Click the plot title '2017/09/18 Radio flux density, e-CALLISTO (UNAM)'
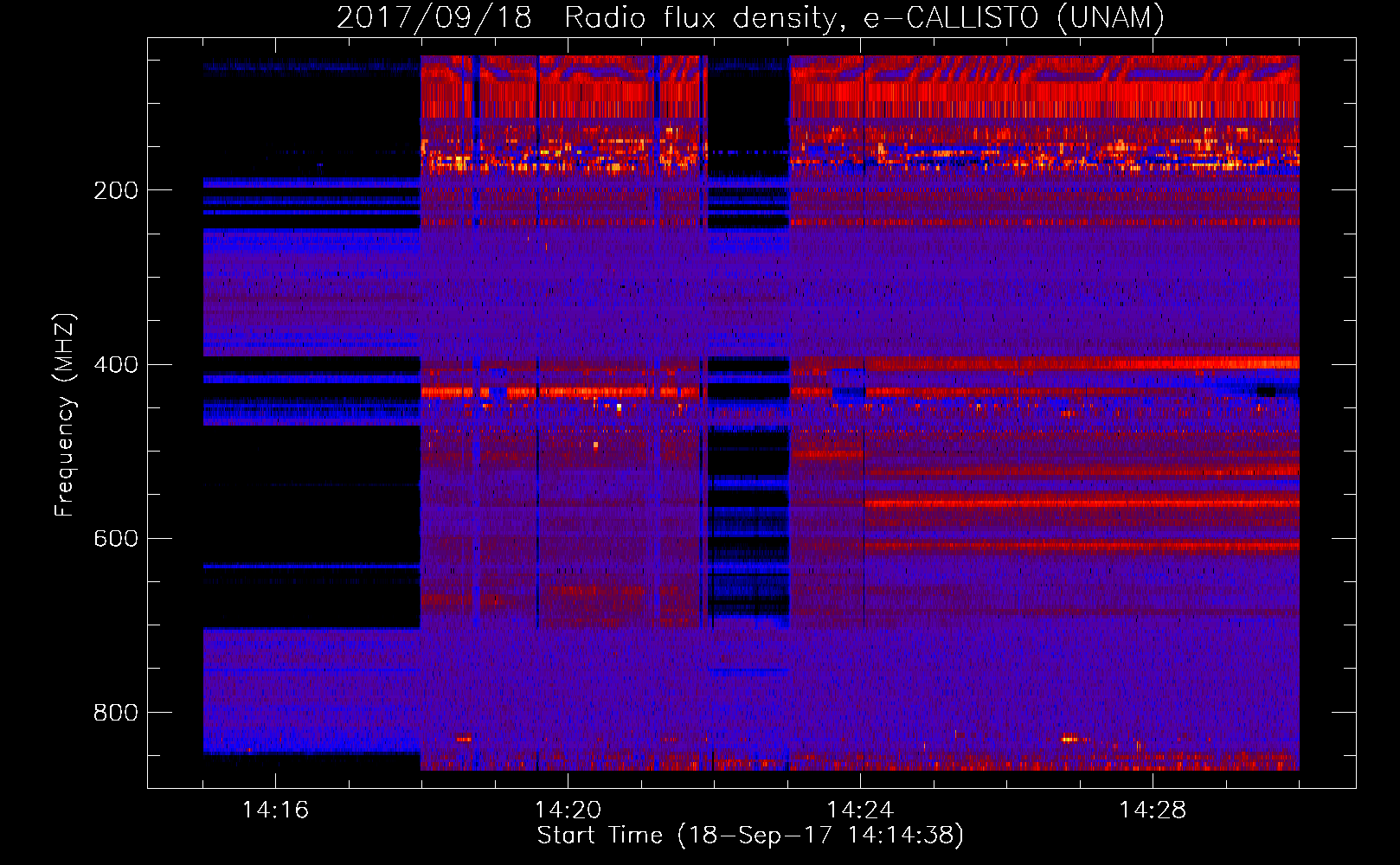 point(750,17)
